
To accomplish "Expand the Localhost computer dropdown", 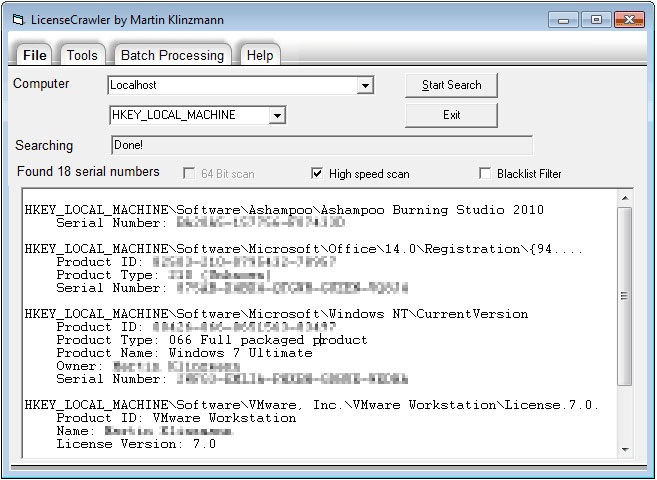I will tap(365, 85).
